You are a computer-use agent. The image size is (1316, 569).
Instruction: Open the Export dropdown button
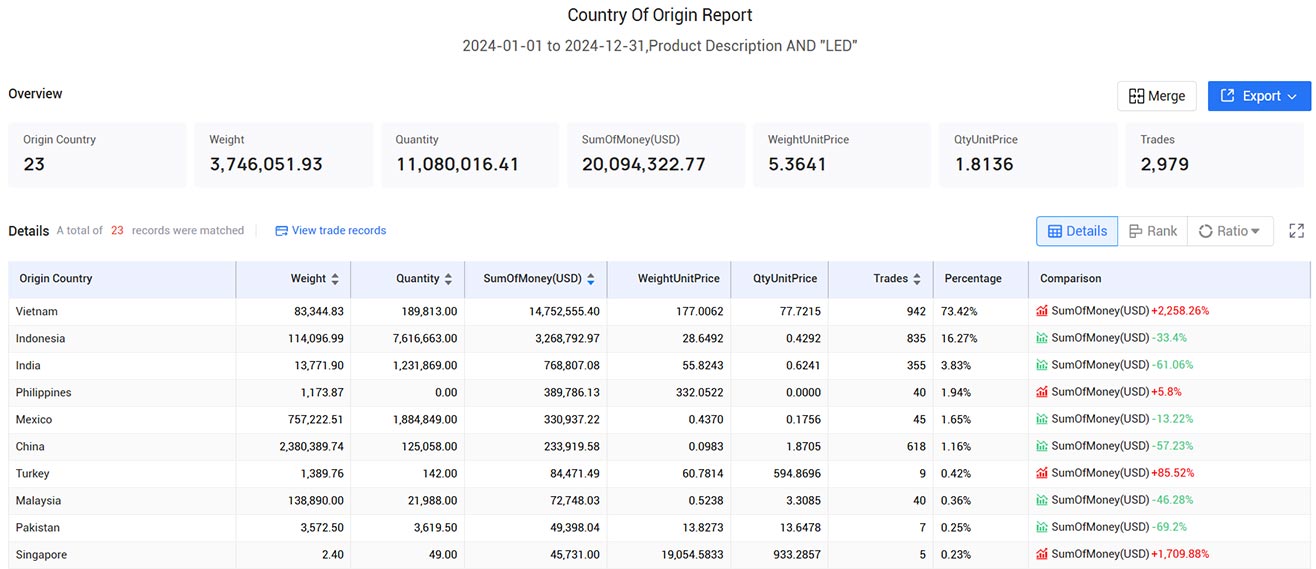click(x=1259, y=96)
